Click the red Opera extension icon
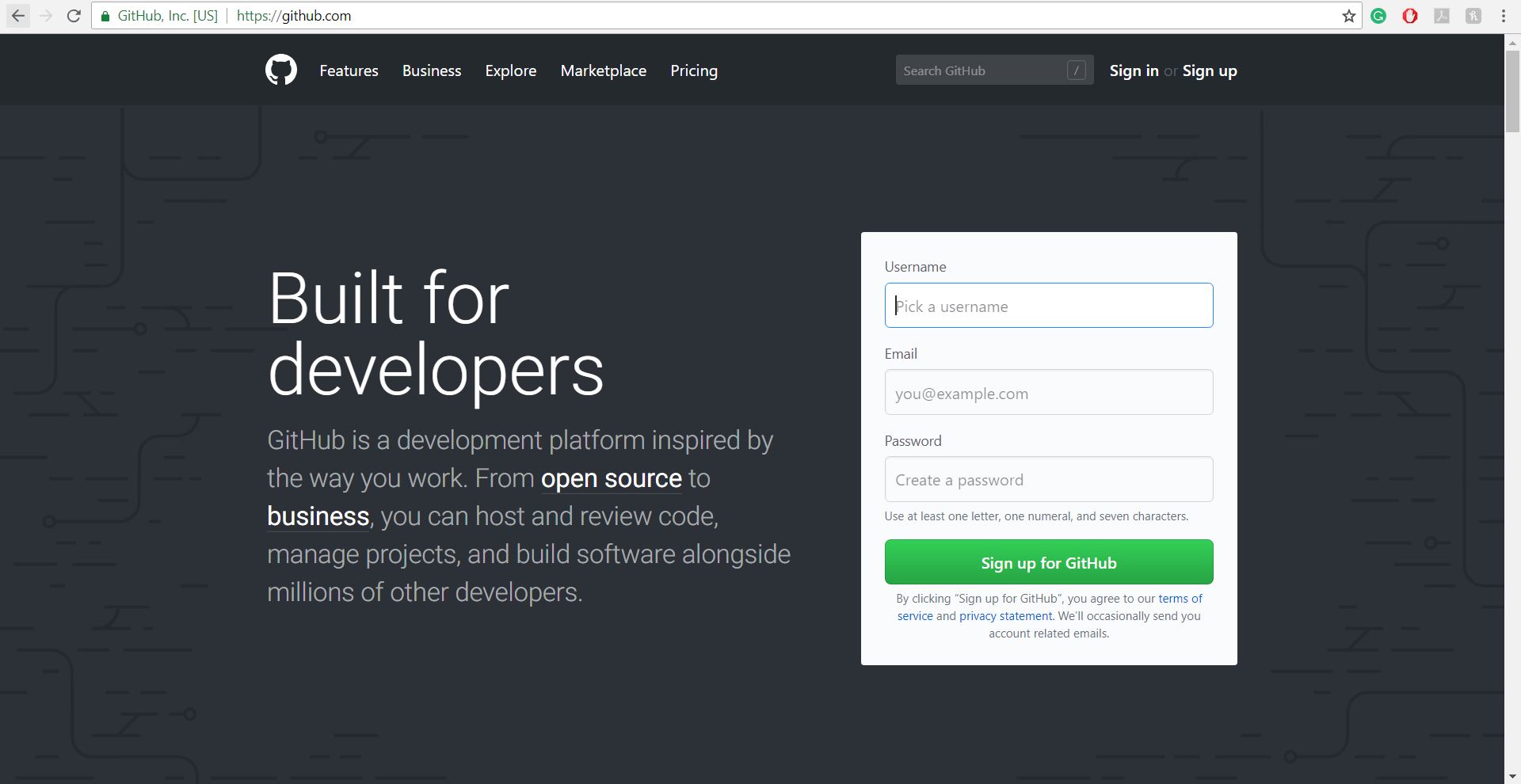Screen dimensions: 1521x784 pos(1410,16)
